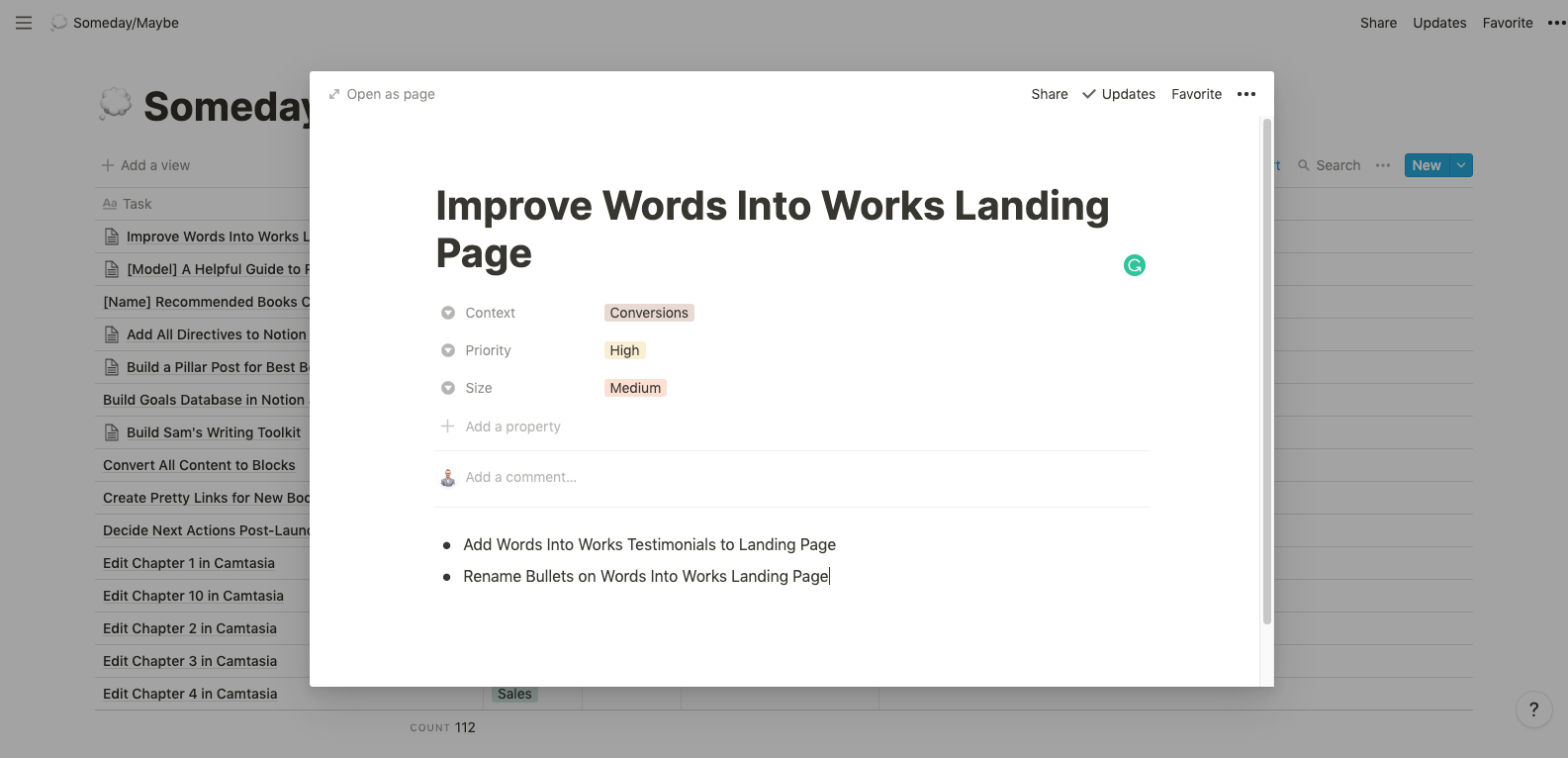Screen dimensions: 1568x758
Task: Open the Convert All Content to Blocks row
Action: coord(199,465)
